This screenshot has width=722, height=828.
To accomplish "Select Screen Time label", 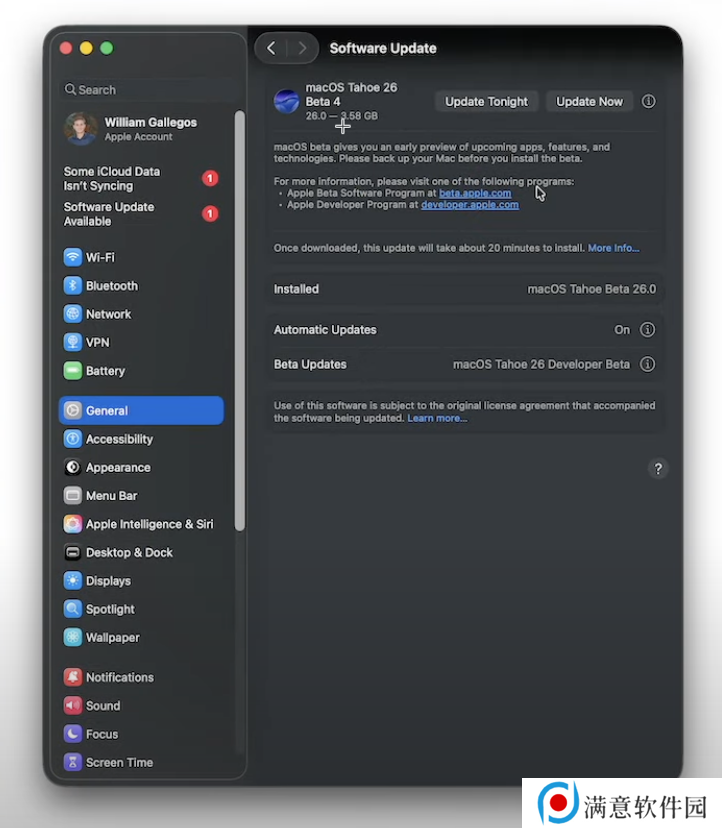I will tap(119, 763).
